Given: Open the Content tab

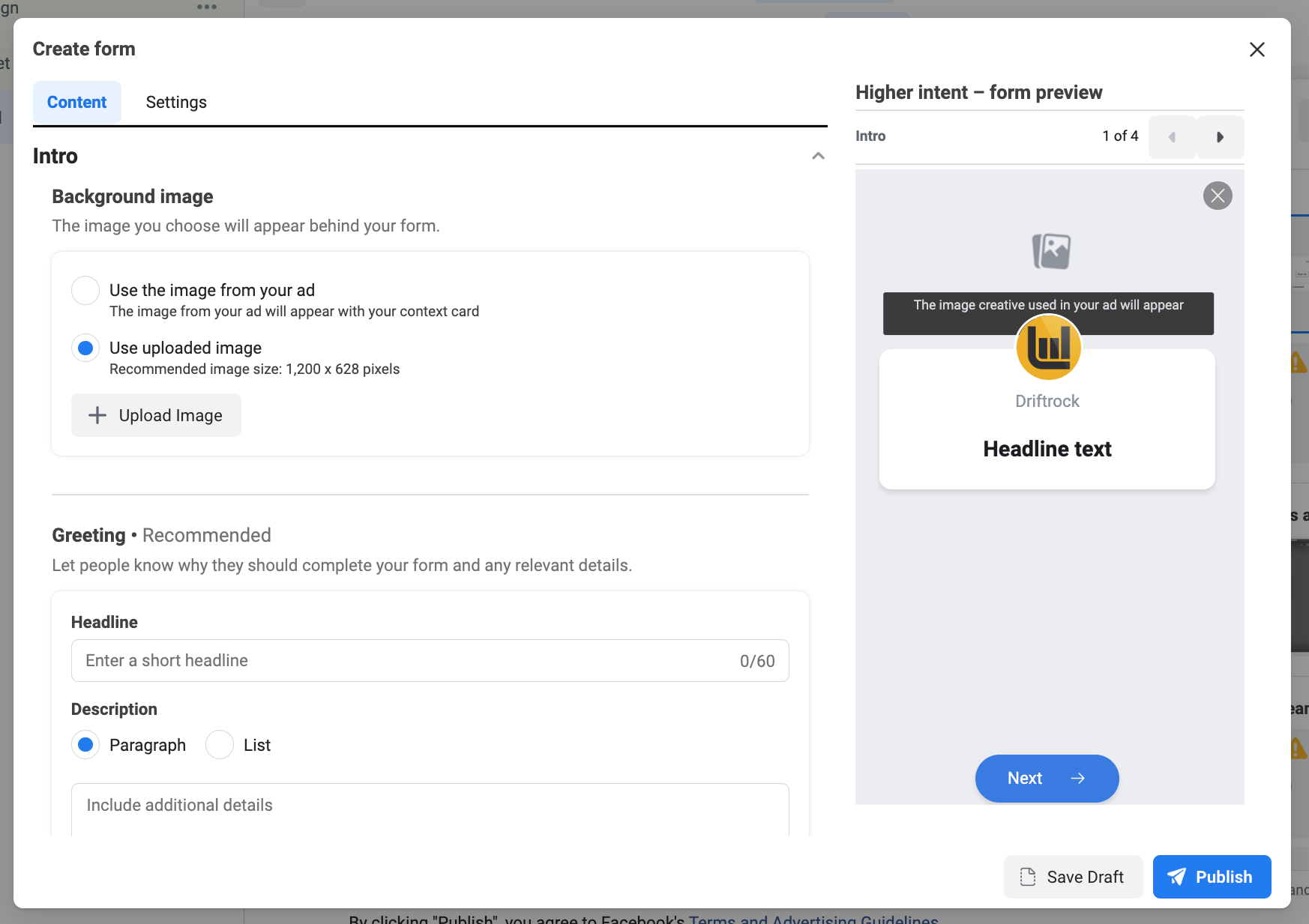Looking at the screenshot, I should coord(76,102).
